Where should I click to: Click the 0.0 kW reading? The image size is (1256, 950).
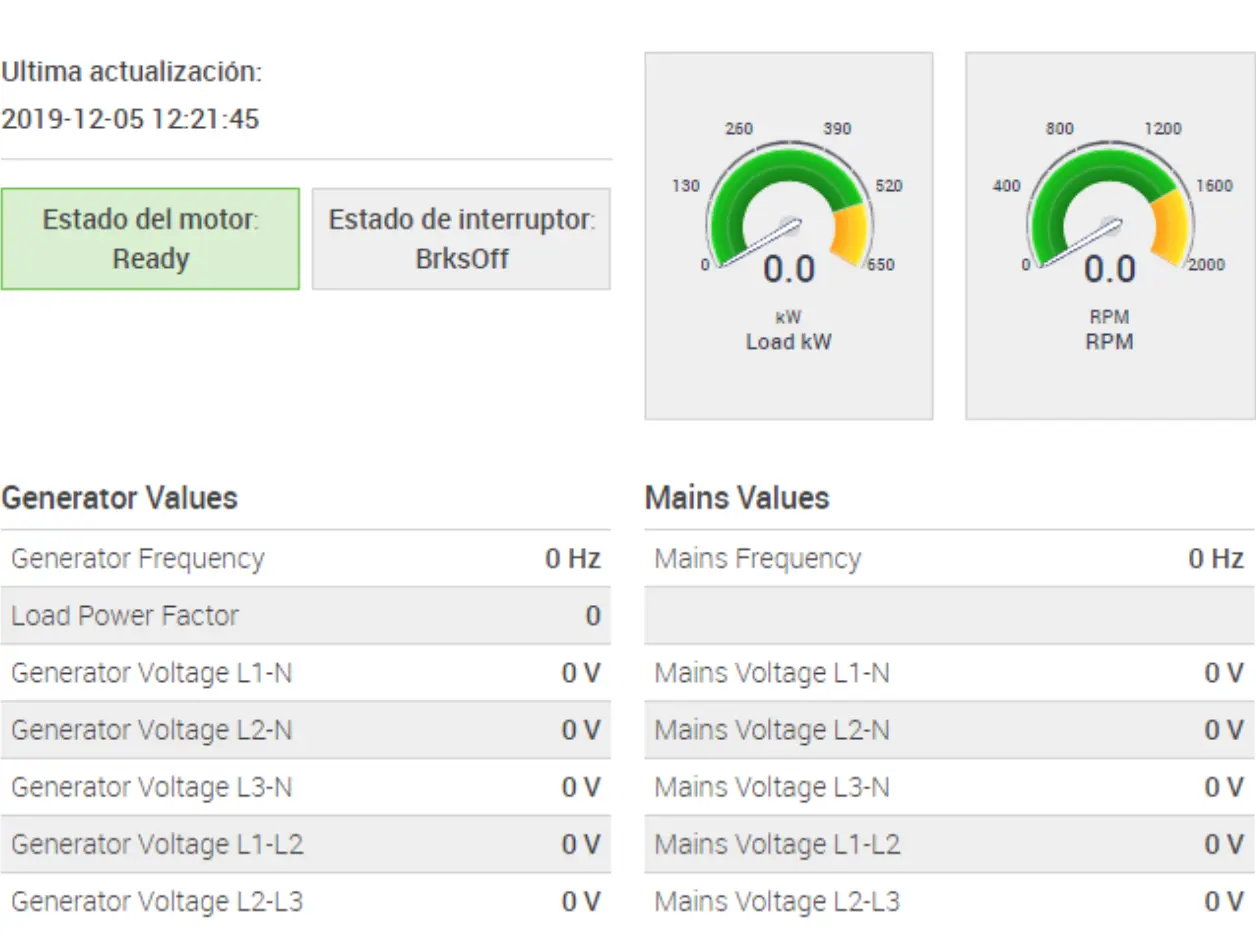pos(789,269)
